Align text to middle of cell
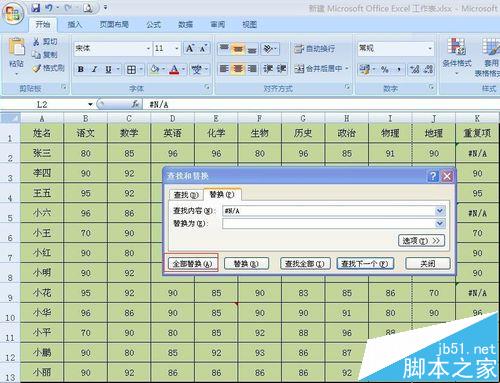 [238, 49]
